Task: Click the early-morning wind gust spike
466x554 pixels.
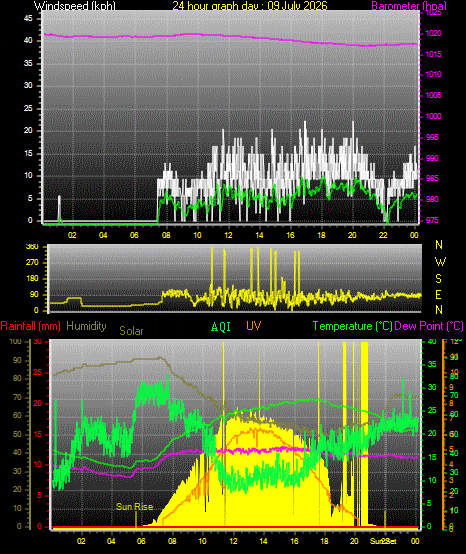Action: [59, 208]
